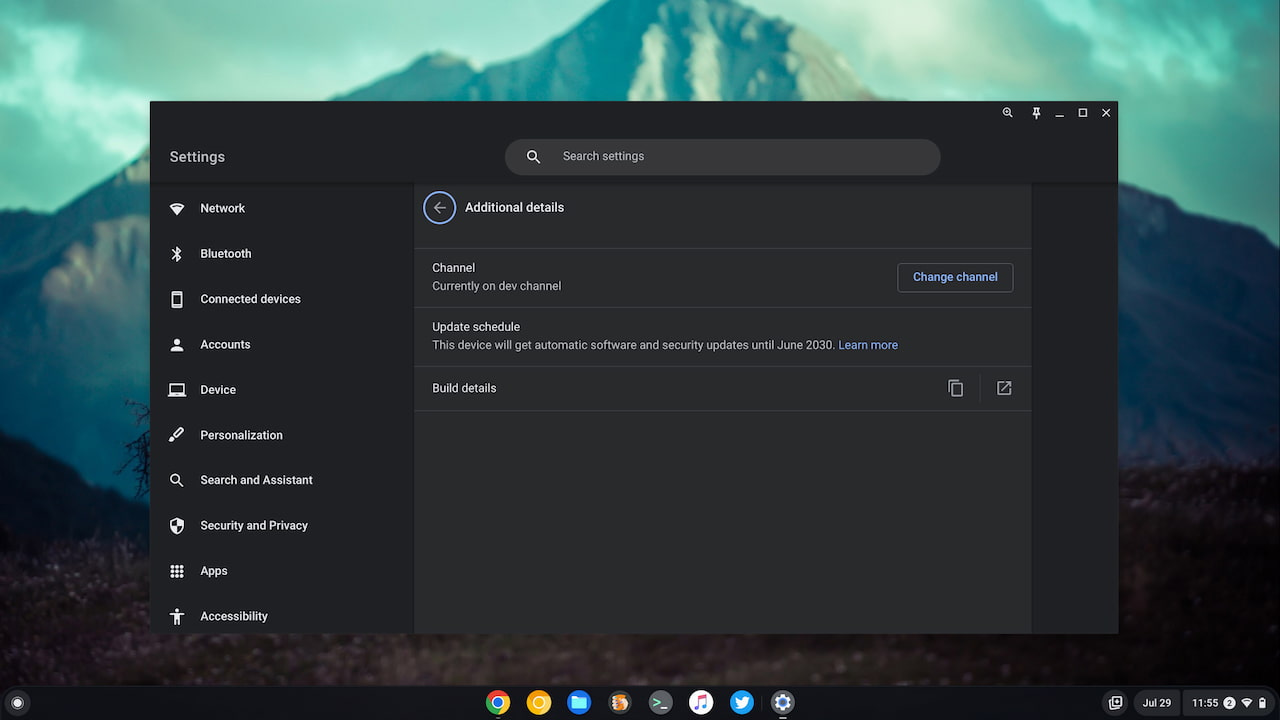Click the accessibility figure icon in the sidebar

point(177,616)
